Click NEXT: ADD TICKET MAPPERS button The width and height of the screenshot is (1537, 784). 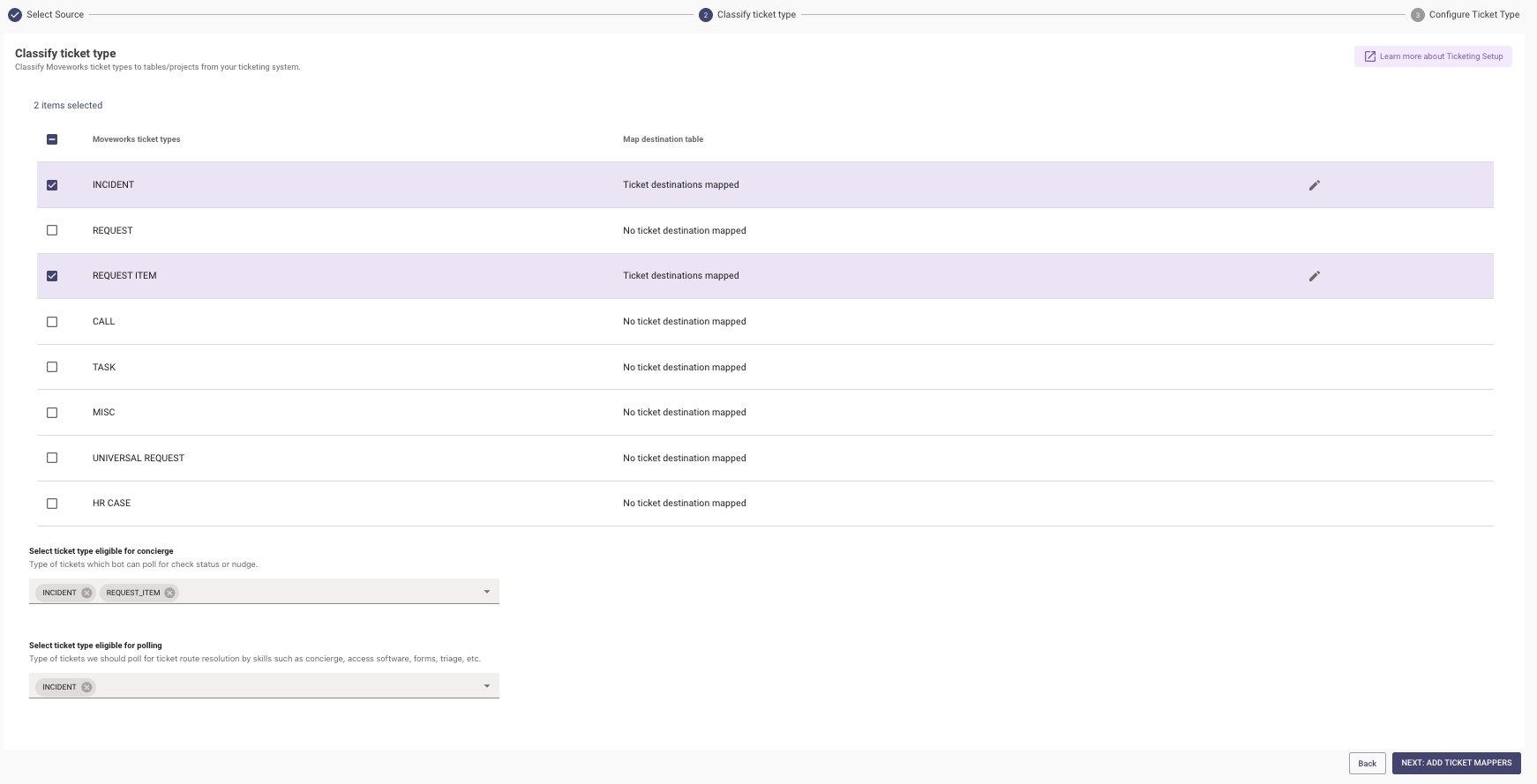tap(1456, 763)
